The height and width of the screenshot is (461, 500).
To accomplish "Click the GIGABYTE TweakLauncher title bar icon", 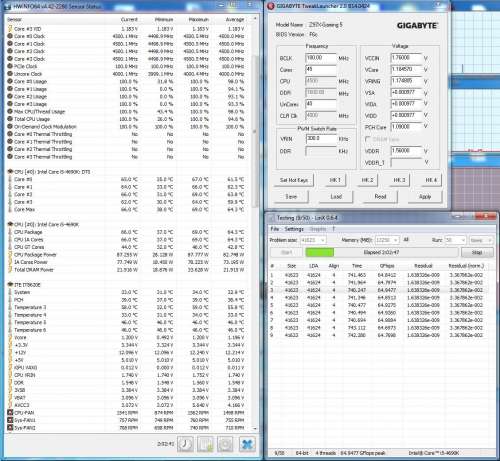I will click(x=271, y=6).
